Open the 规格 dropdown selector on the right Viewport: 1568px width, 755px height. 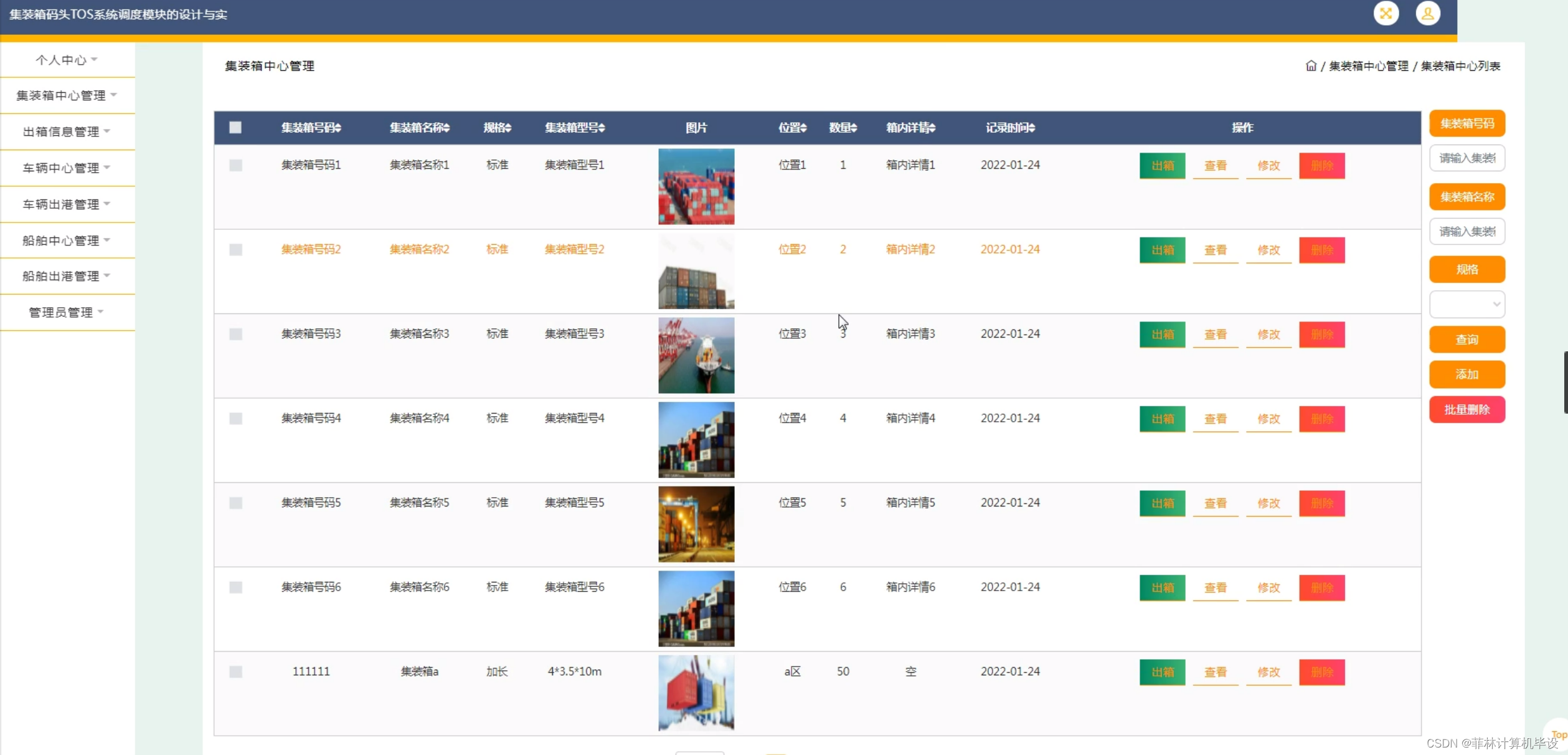[1467, 304]
